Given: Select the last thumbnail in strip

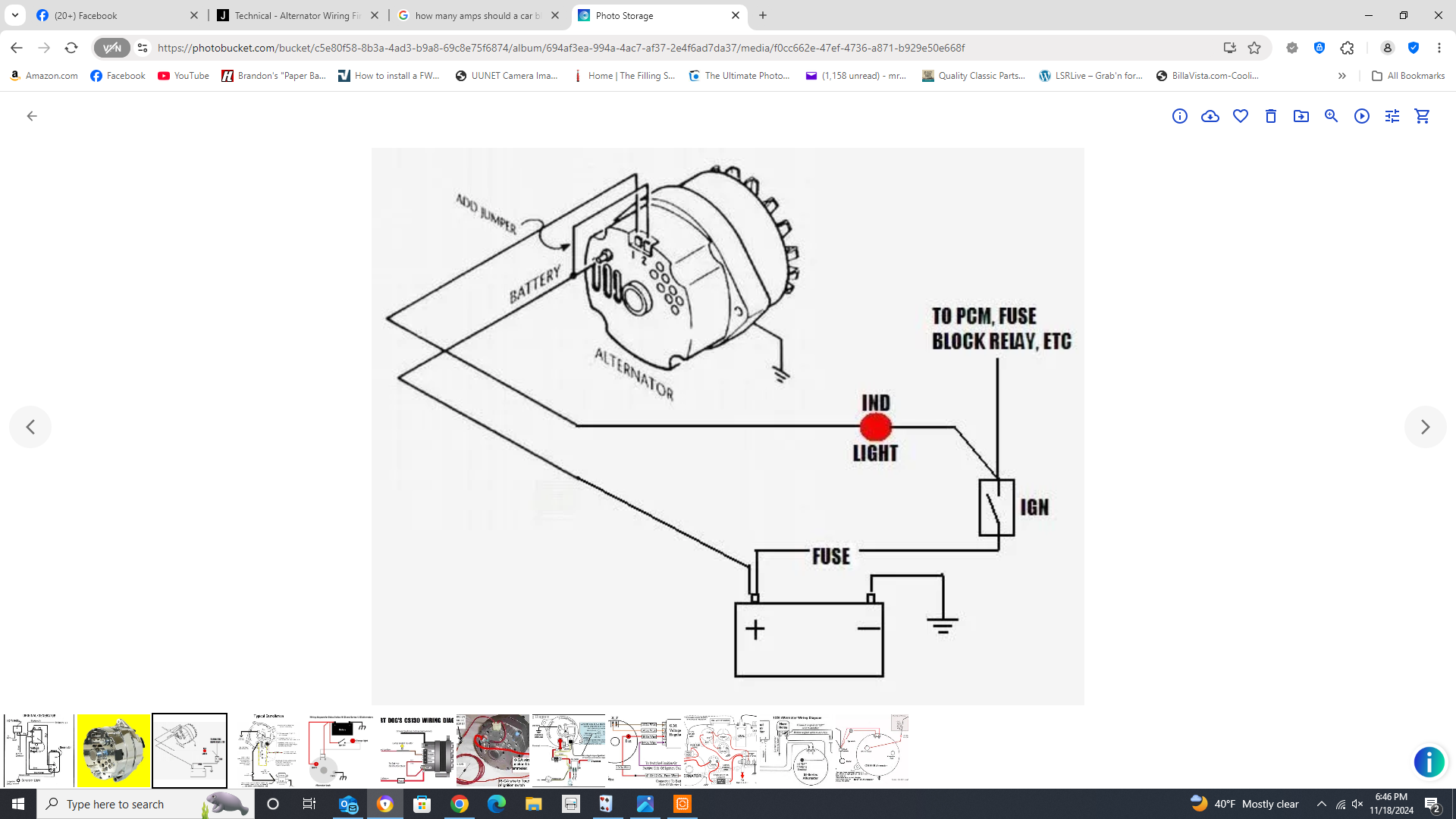Looking at the screenshot, I should [x=872, y=751].
